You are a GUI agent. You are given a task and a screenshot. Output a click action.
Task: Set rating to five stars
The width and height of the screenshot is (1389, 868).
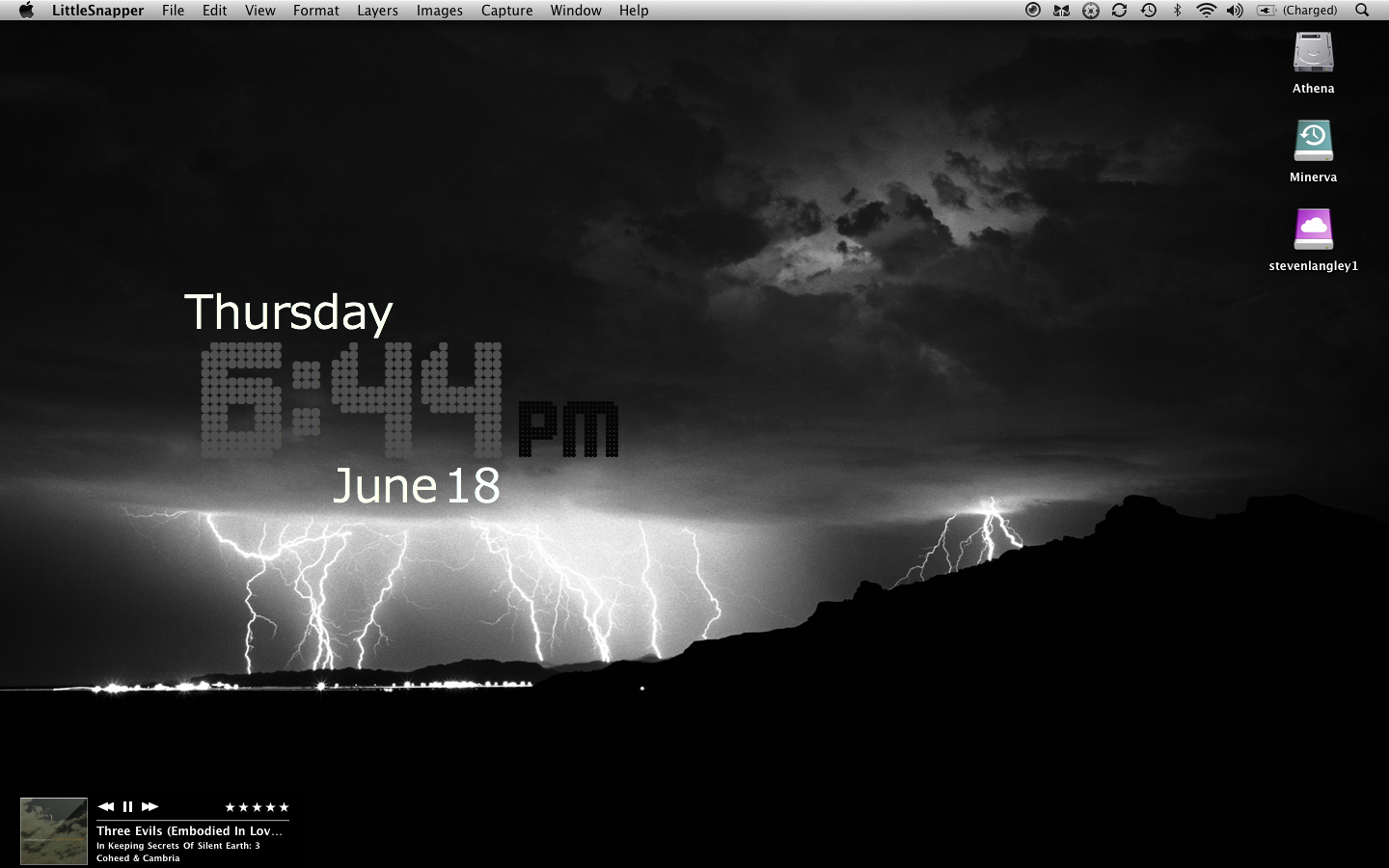point(284,807)
